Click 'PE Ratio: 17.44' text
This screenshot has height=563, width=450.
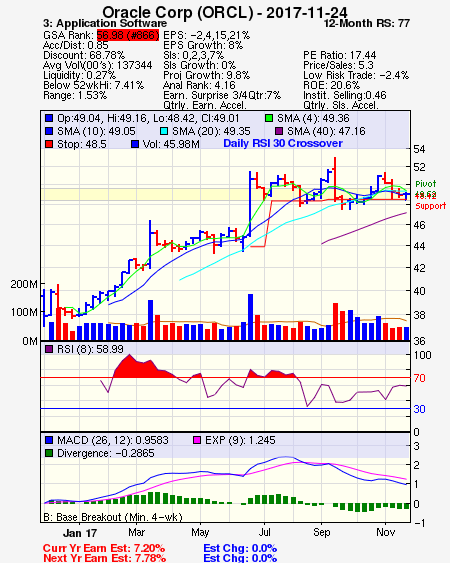tap(339, 55)
